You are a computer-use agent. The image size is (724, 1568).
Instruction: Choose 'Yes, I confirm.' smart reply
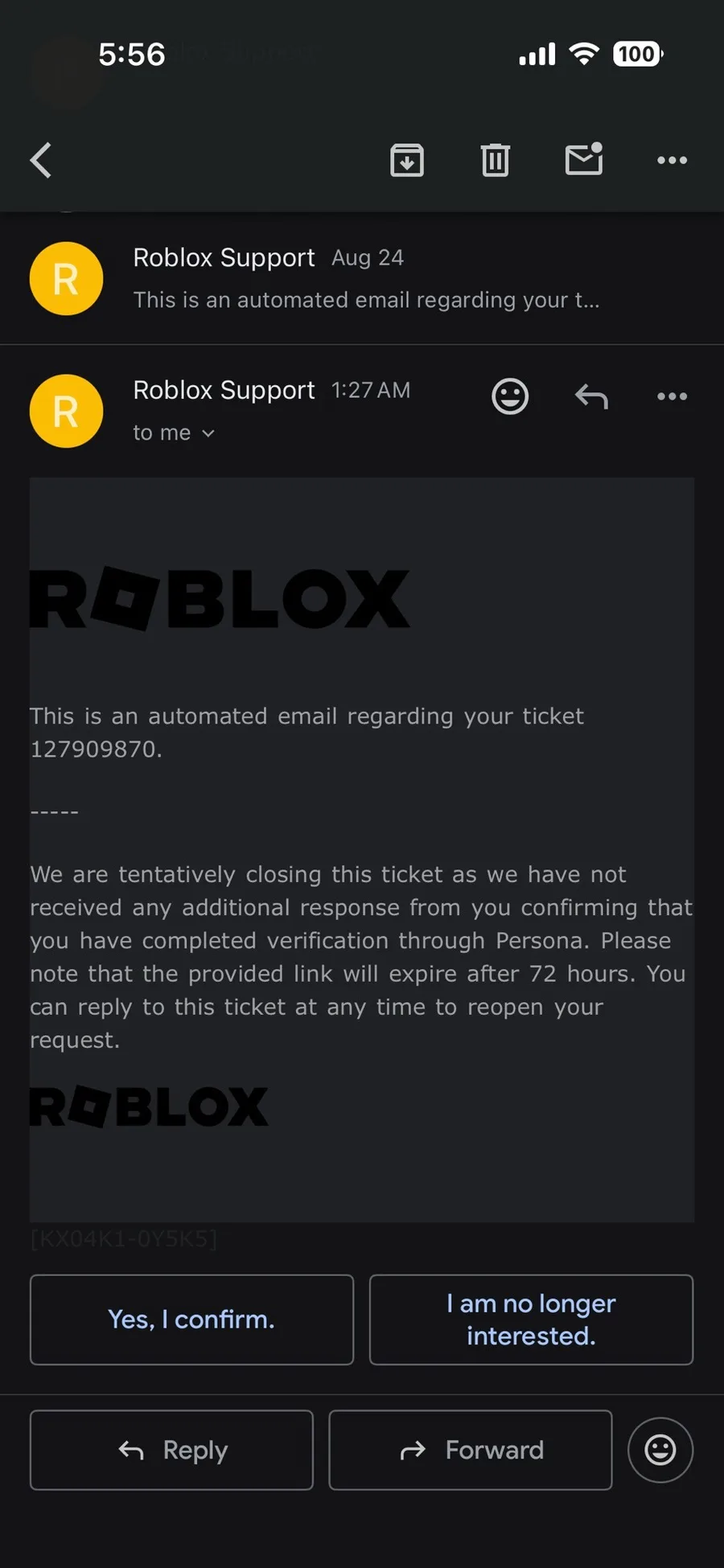pos(191,1320)
